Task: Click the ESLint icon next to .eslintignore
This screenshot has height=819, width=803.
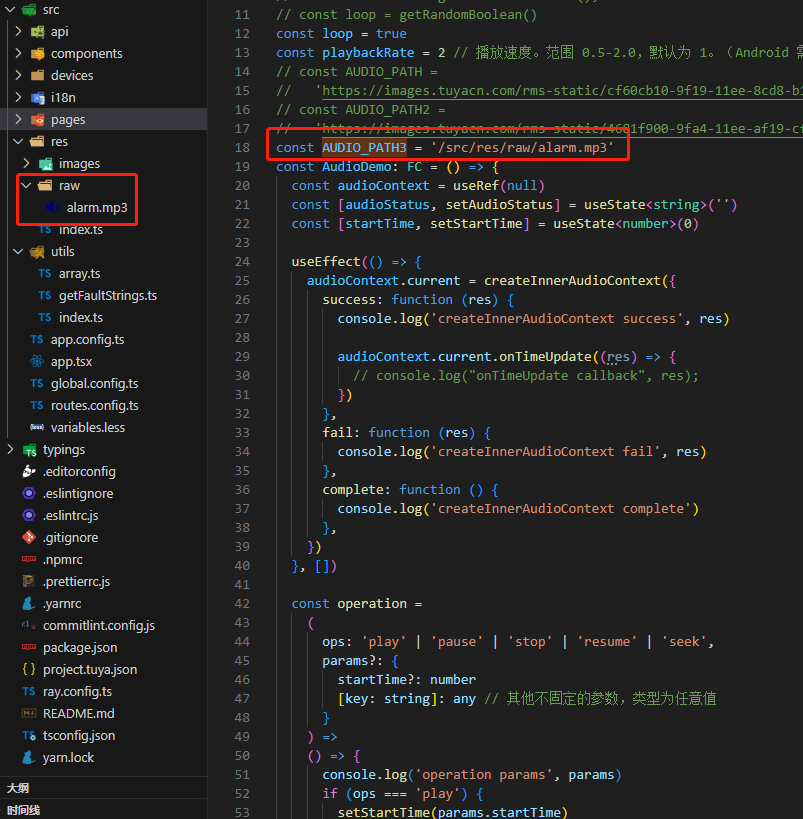Action: click(29, 494)
